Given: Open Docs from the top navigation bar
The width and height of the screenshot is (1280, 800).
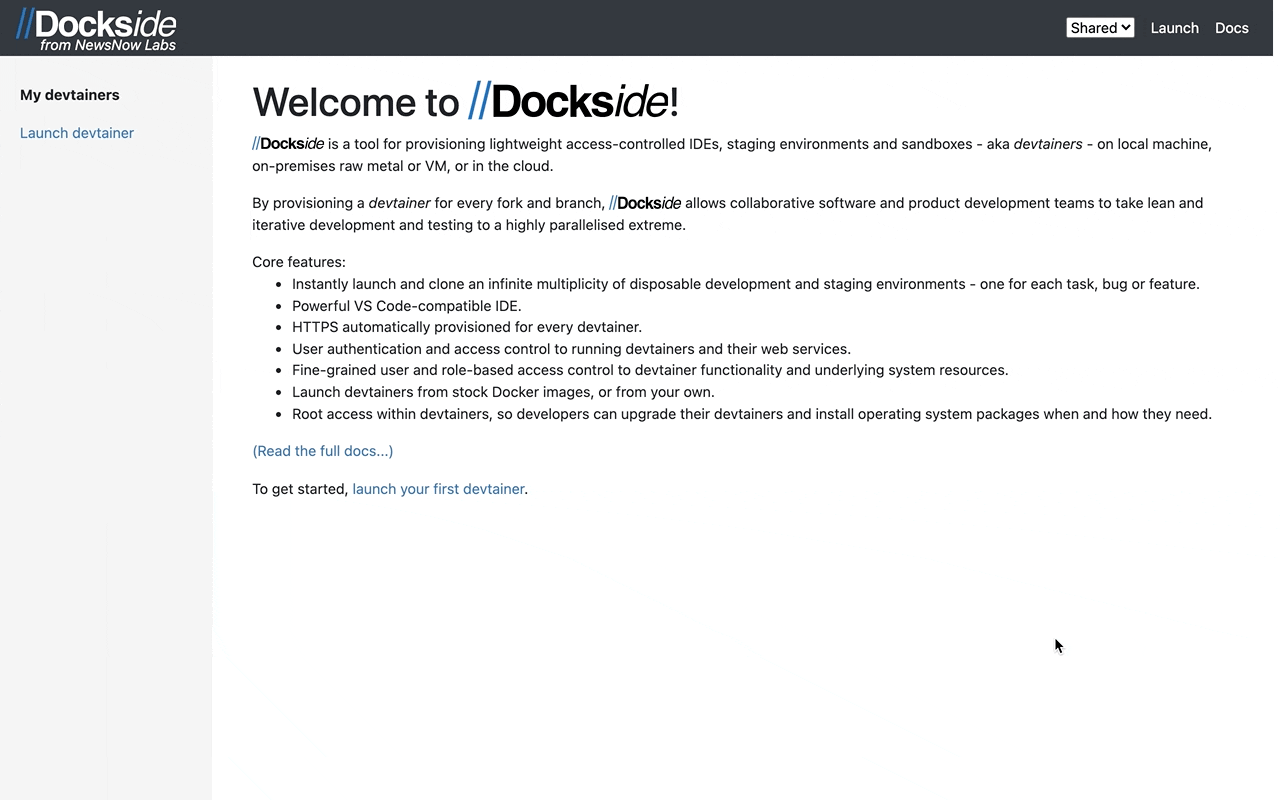Looking at the screenshot, I should coord(1231,28).
